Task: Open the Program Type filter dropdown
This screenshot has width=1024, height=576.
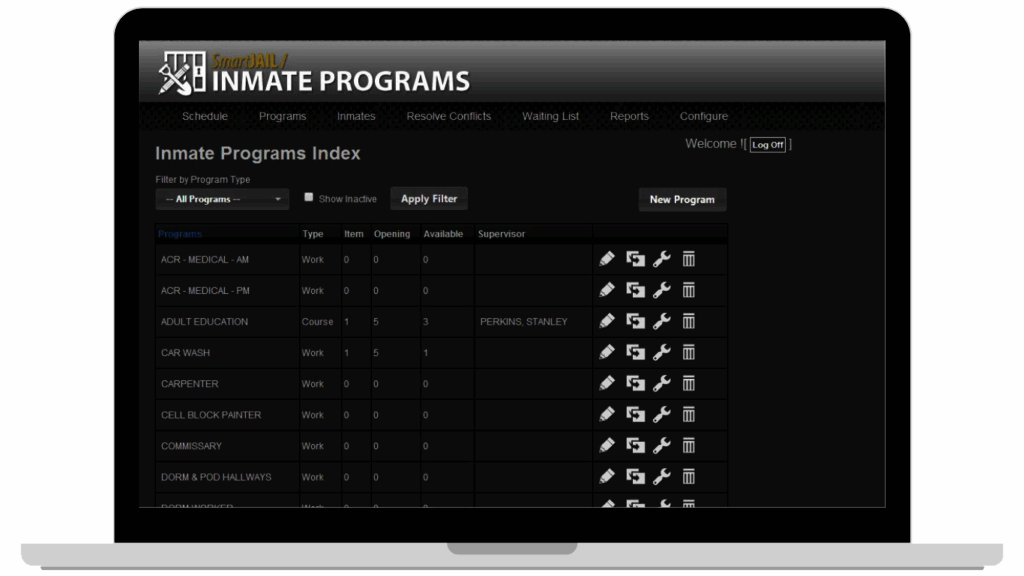Action: (x=221, y=198)
